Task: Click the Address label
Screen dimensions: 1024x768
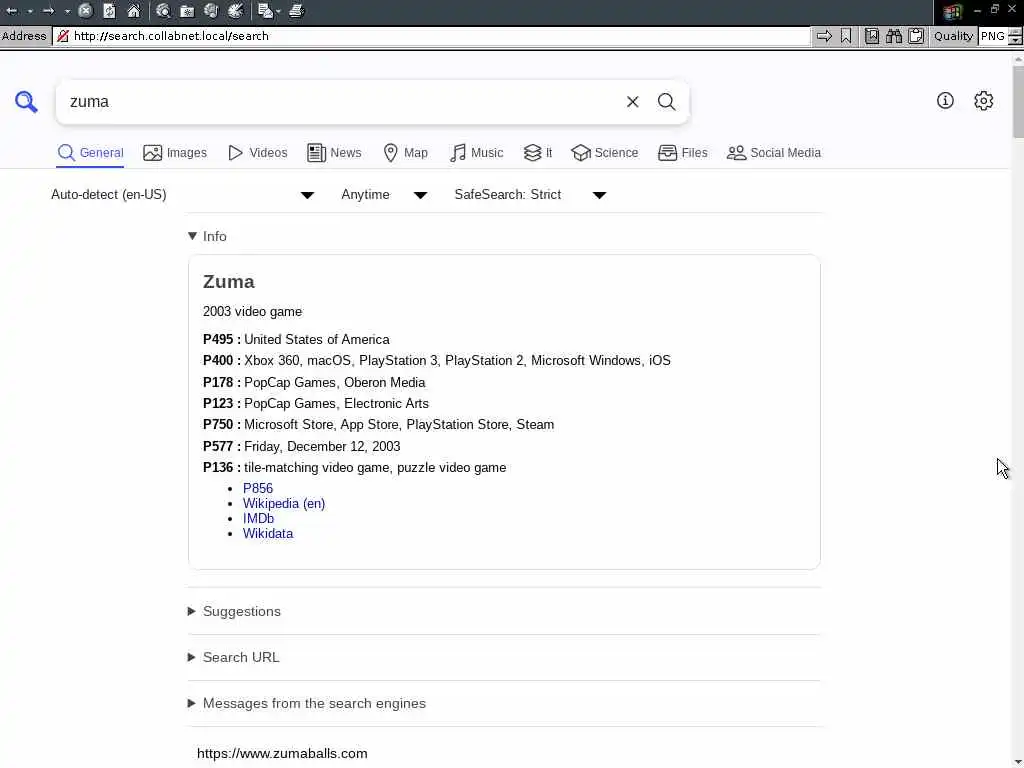Action: coord(24,36)
